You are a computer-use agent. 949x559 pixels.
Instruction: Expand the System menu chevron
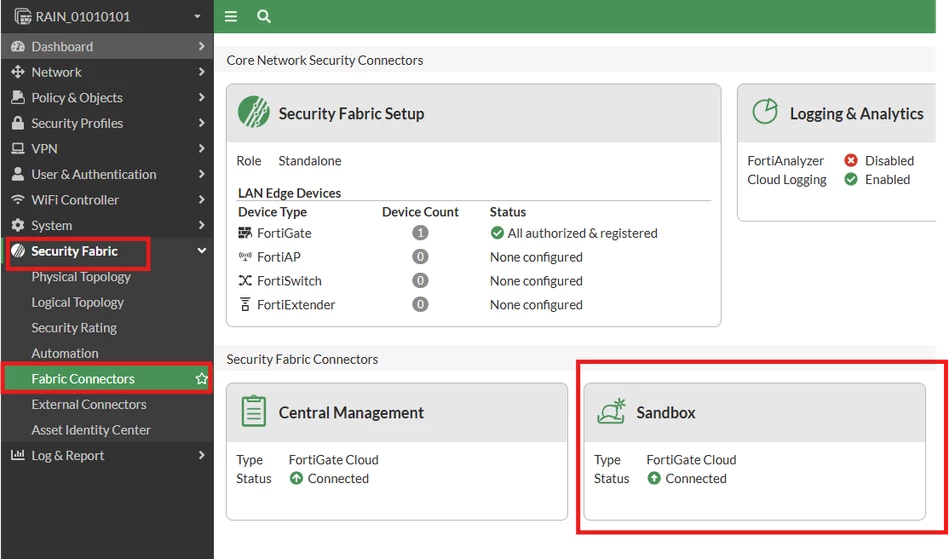(x=202, y=225)
